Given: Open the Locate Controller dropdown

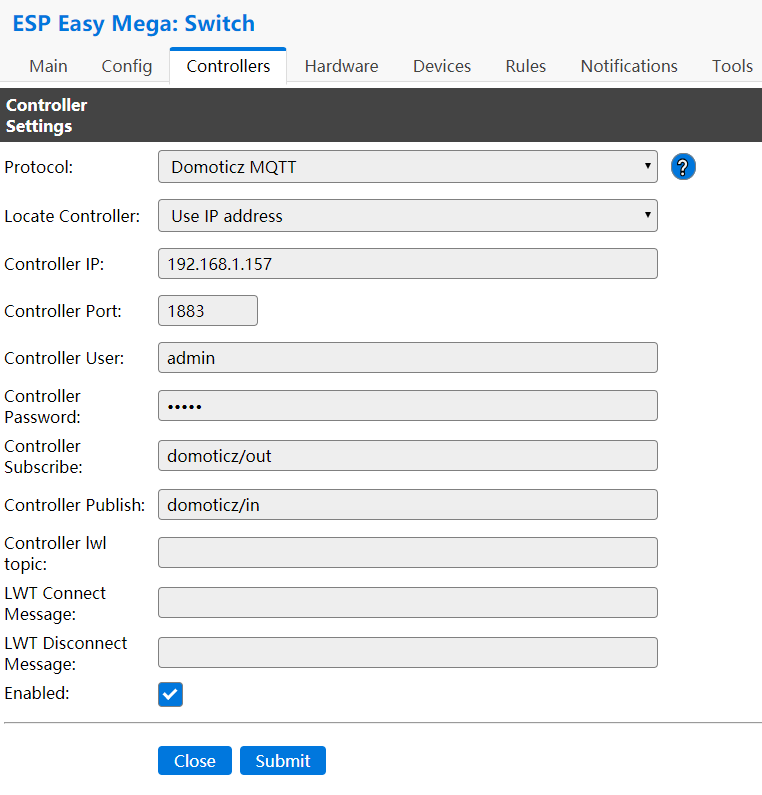Looking at the screenshot, I should click(x=408, y=216).
